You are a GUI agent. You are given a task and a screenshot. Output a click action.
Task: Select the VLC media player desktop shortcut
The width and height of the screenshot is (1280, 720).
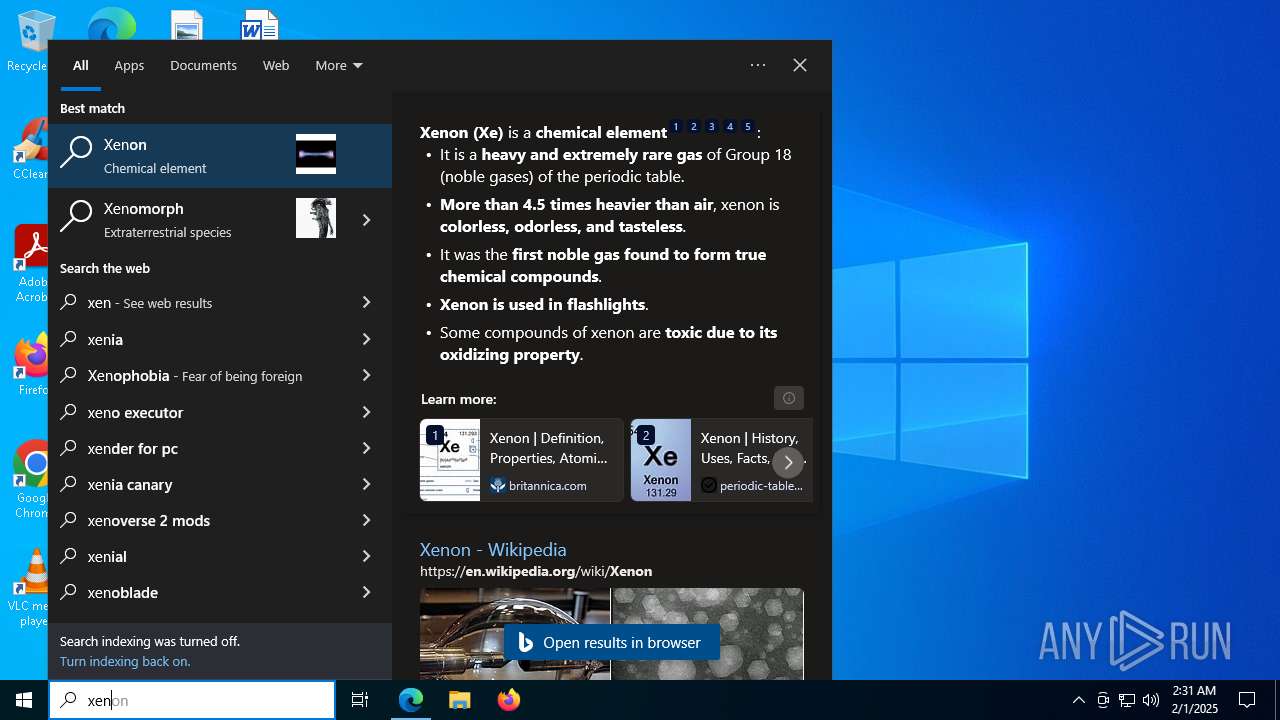point(30,588)
